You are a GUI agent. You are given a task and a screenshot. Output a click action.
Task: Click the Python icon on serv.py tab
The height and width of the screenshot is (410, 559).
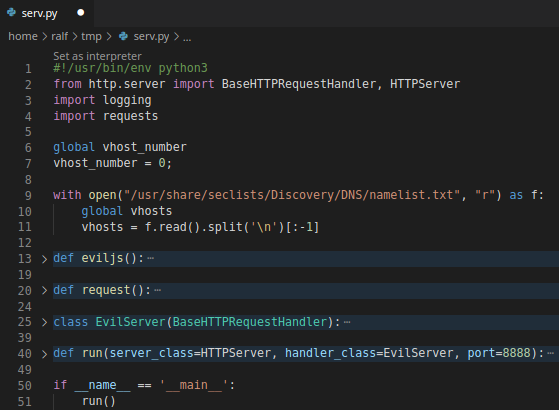pyautogui.click(x=11, y=13)
